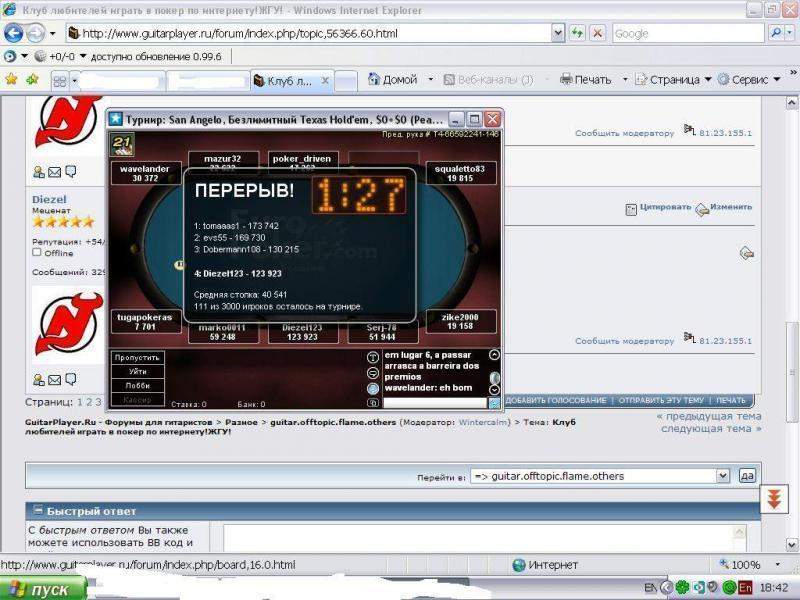Click the Домой home icon
Screen dimensions: 800x600
pos(374,79)
